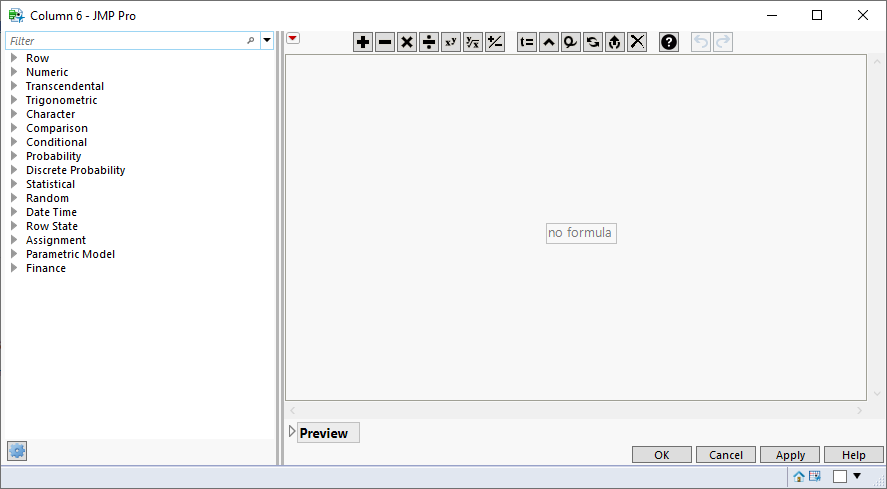Expand the Discrete Probability group
The height and width of the screenshot is (489, 887).
(14, 170)
